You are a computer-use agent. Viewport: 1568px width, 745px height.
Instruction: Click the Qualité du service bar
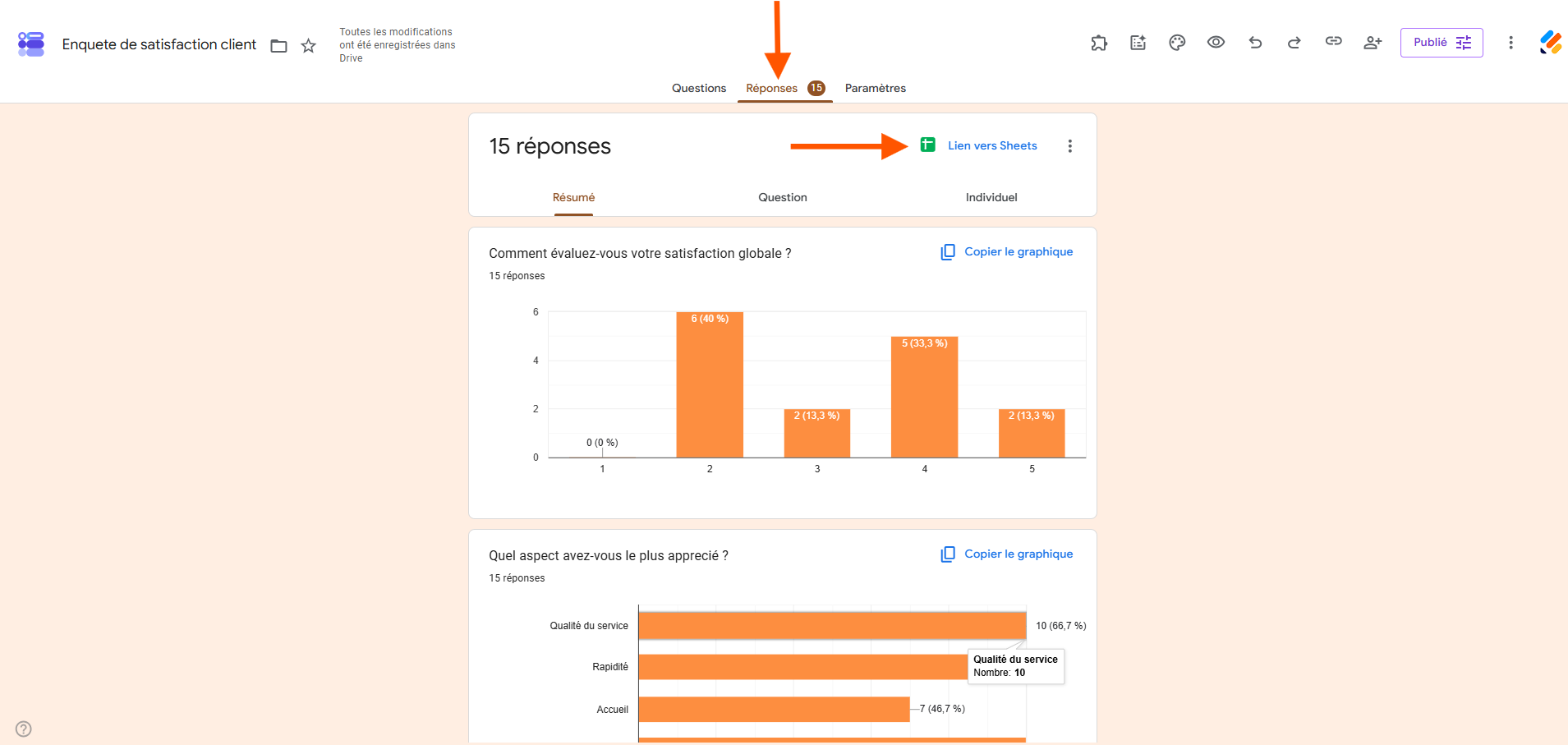point(832,626)
